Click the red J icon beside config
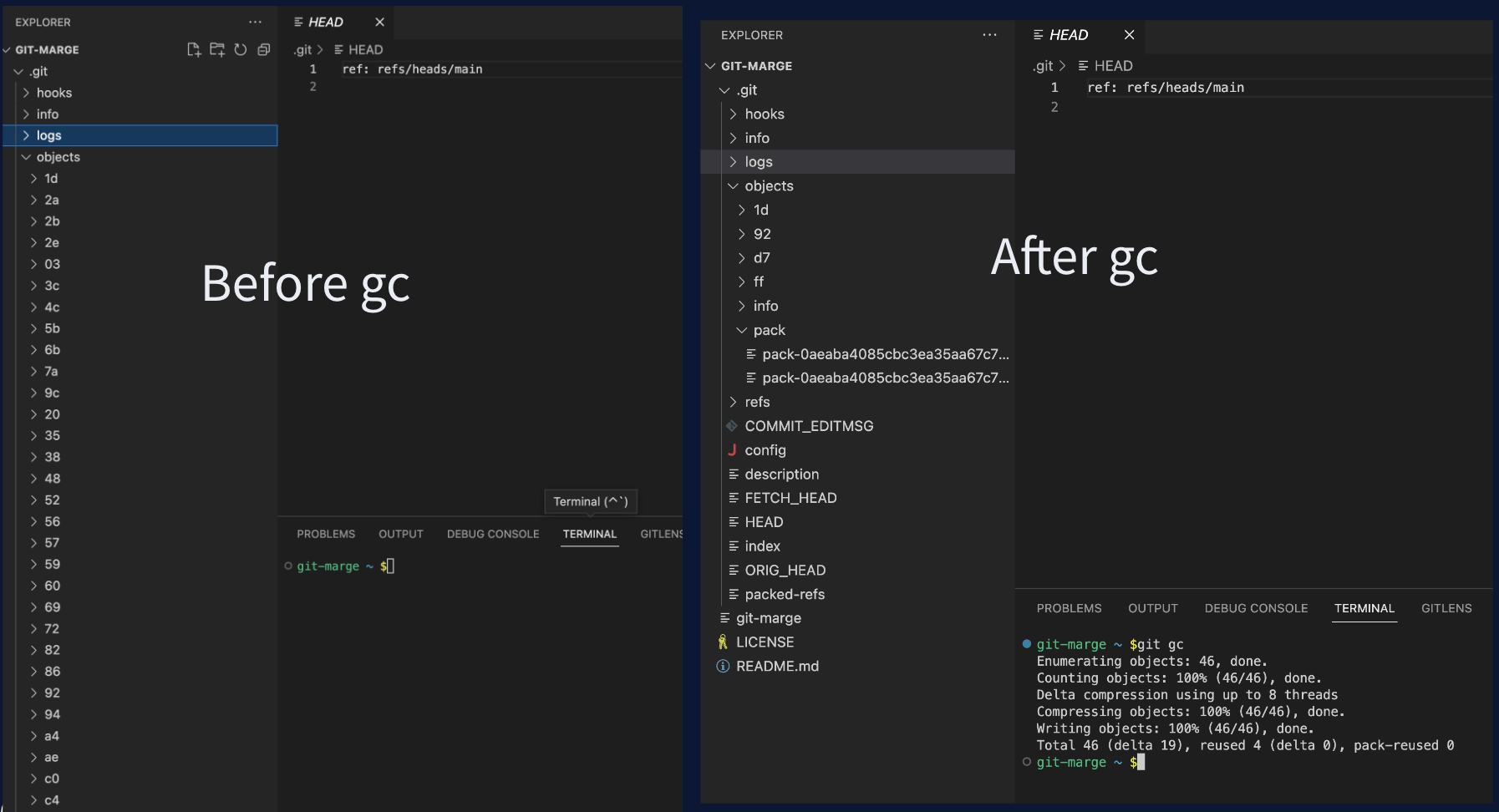 (x=733, y=449)
